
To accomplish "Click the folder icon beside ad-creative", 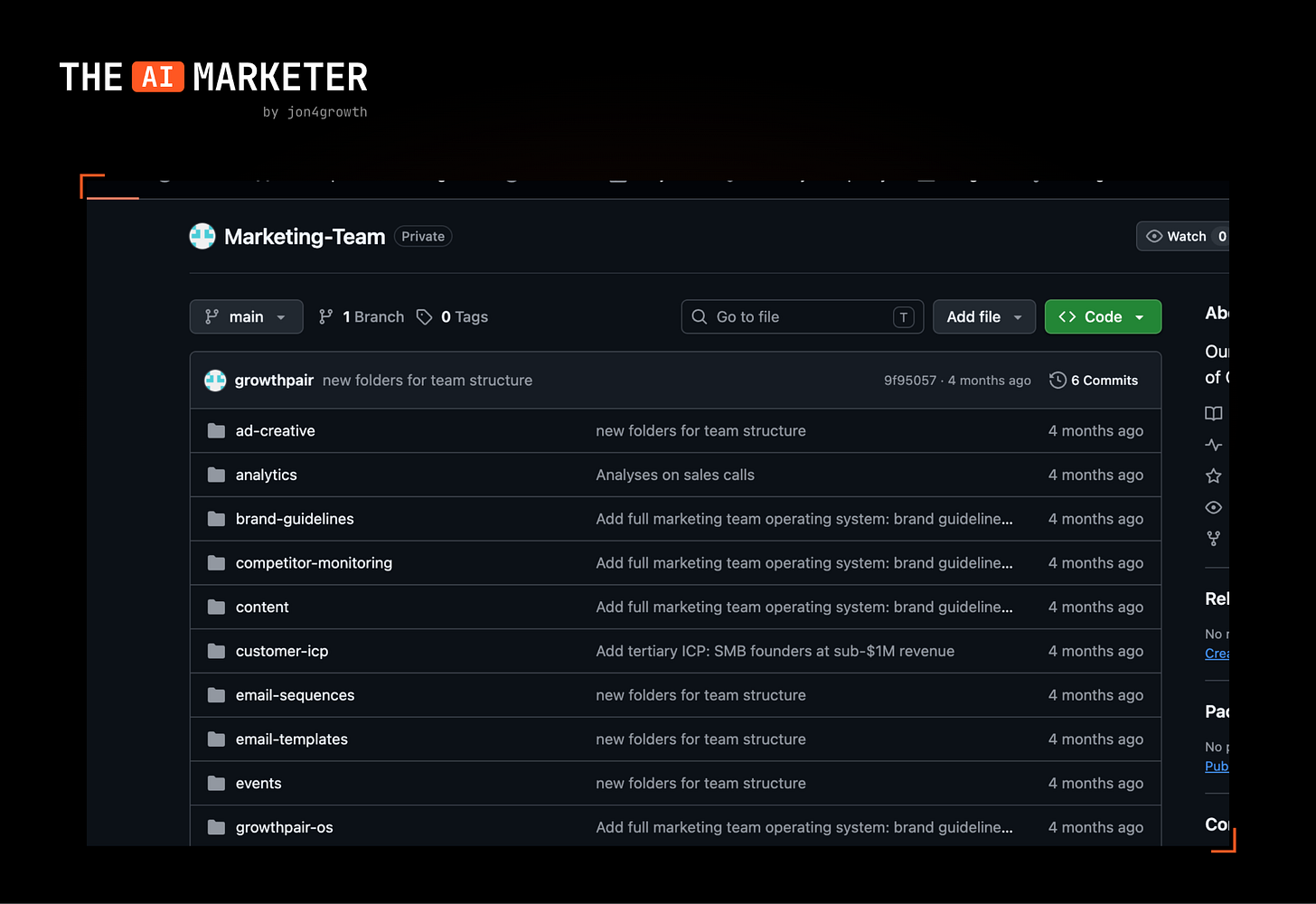I will point(216,430).
